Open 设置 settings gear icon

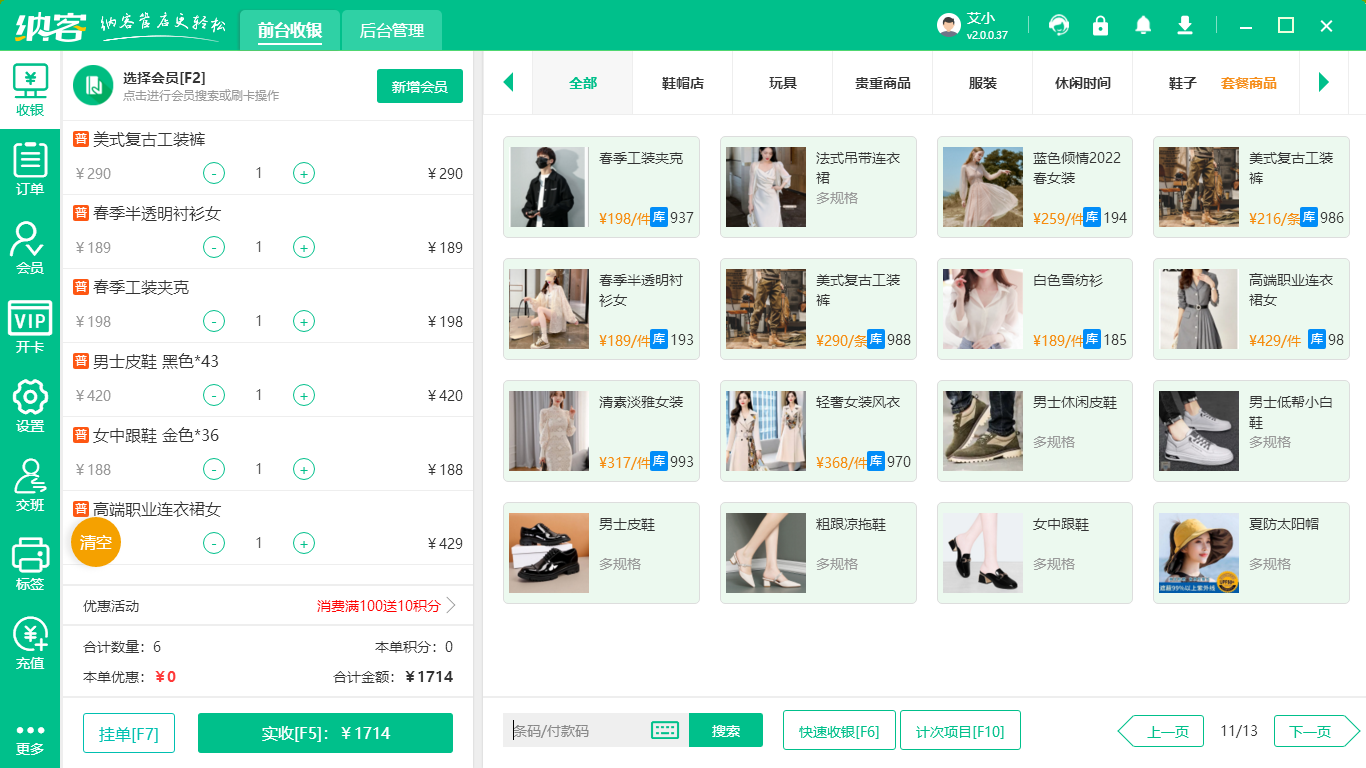tap(30, 405)
